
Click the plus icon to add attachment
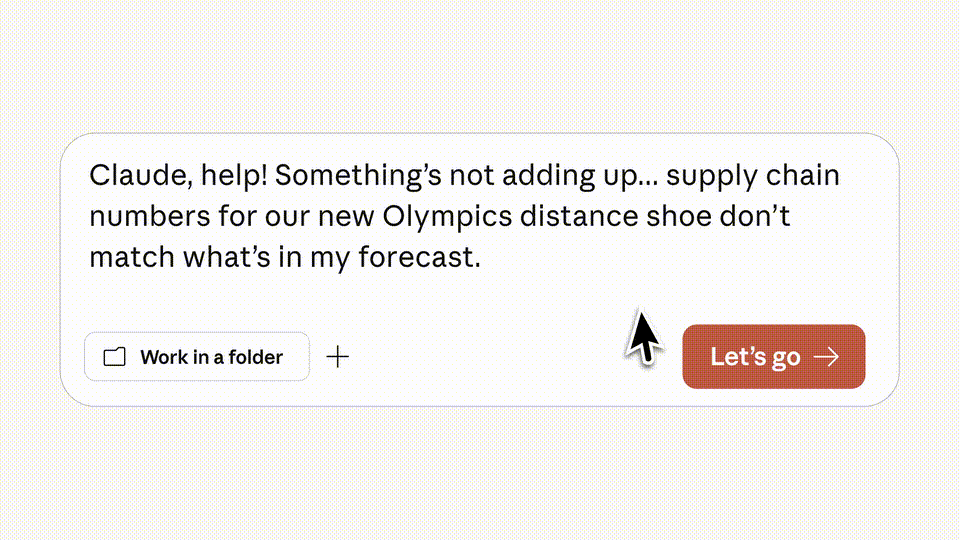click(x=338, y=356)
